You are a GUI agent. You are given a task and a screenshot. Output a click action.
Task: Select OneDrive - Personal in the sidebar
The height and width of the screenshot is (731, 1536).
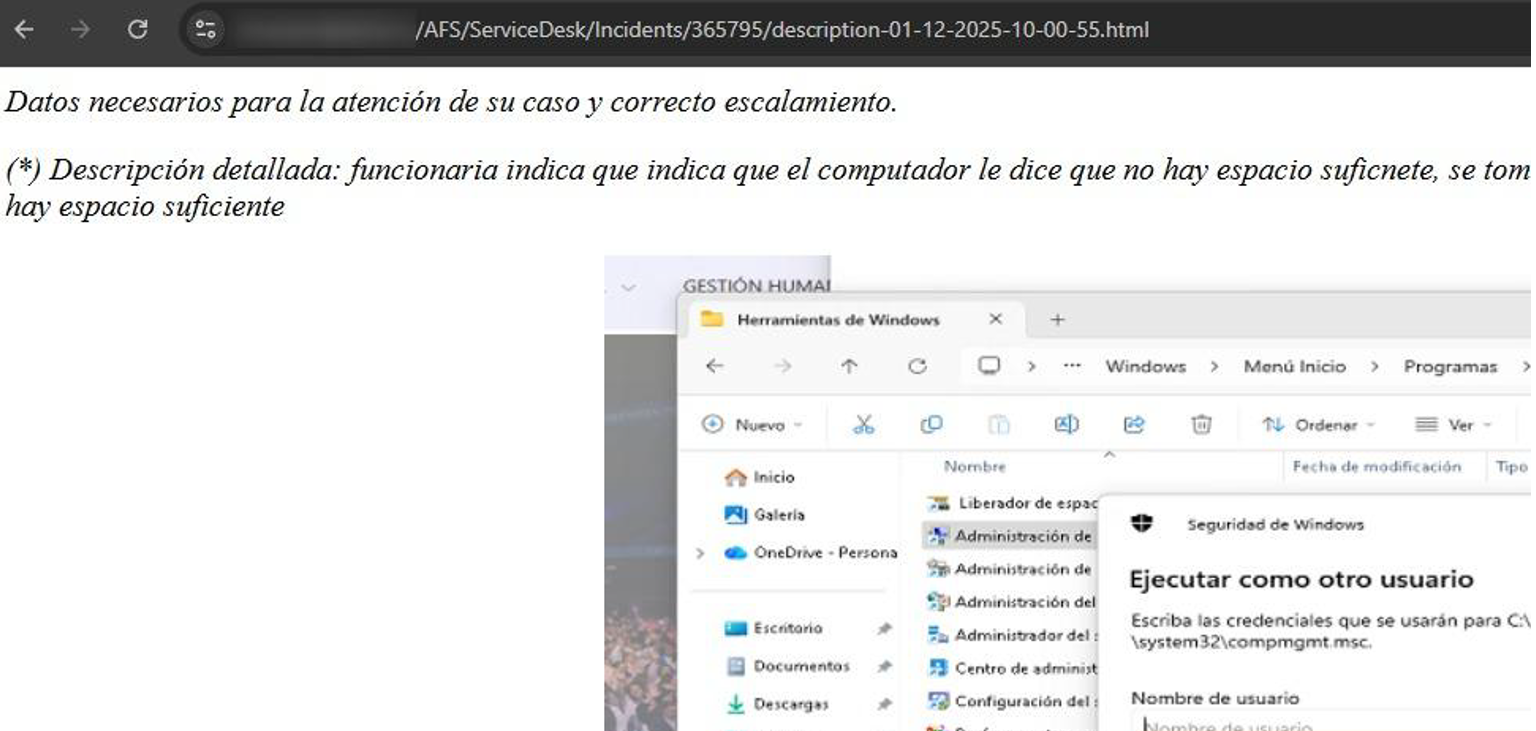(x=811, y=553)
